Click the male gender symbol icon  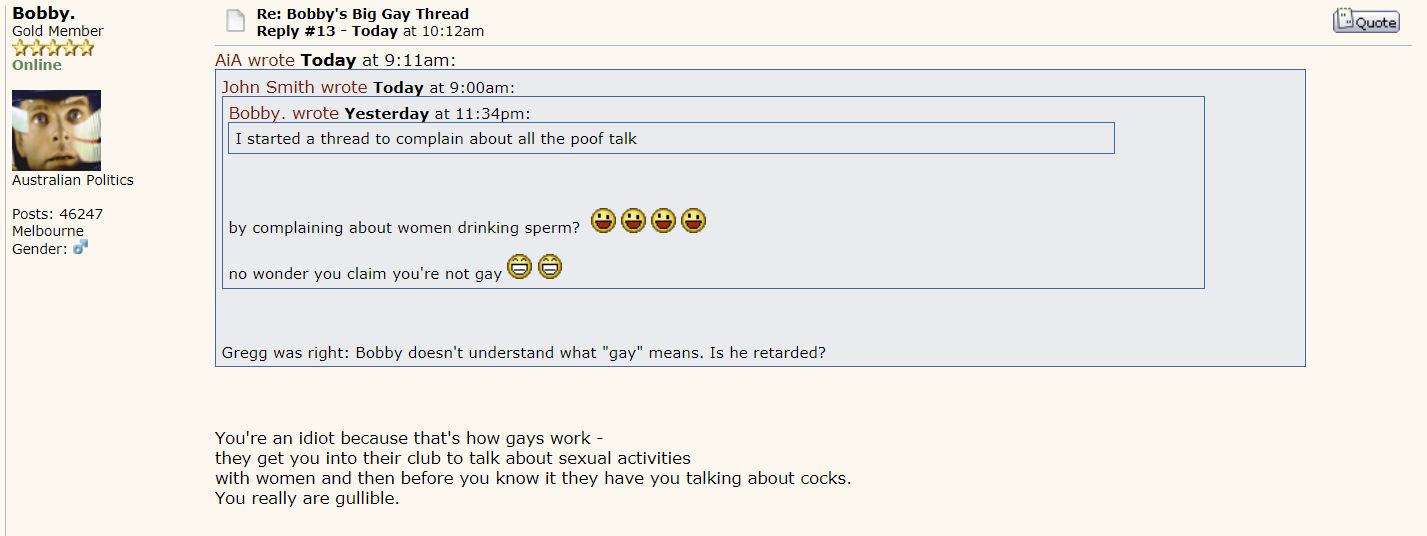[x=81, y=247]
